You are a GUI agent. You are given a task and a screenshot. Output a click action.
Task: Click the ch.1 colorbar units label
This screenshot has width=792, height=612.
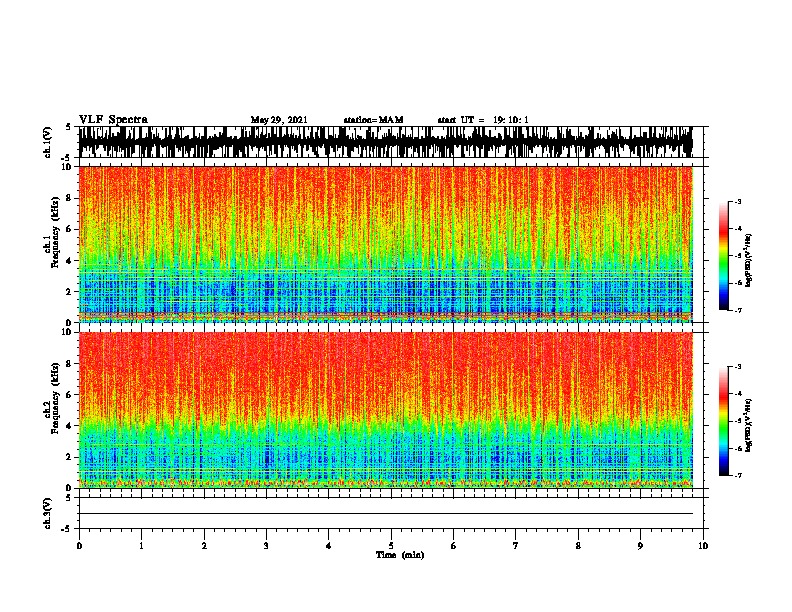(x=749, y=261)
